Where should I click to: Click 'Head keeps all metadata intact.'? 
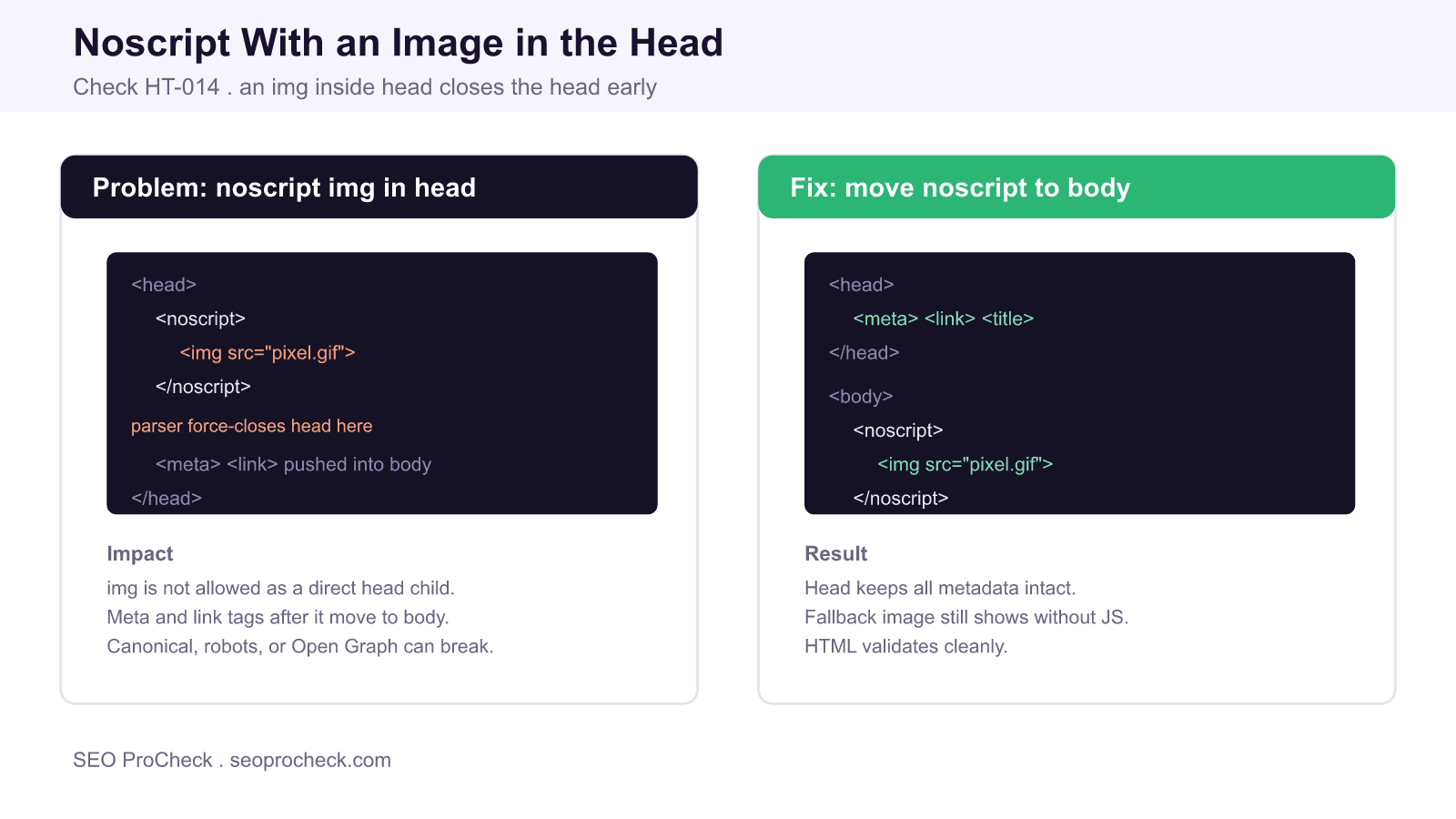940,588
